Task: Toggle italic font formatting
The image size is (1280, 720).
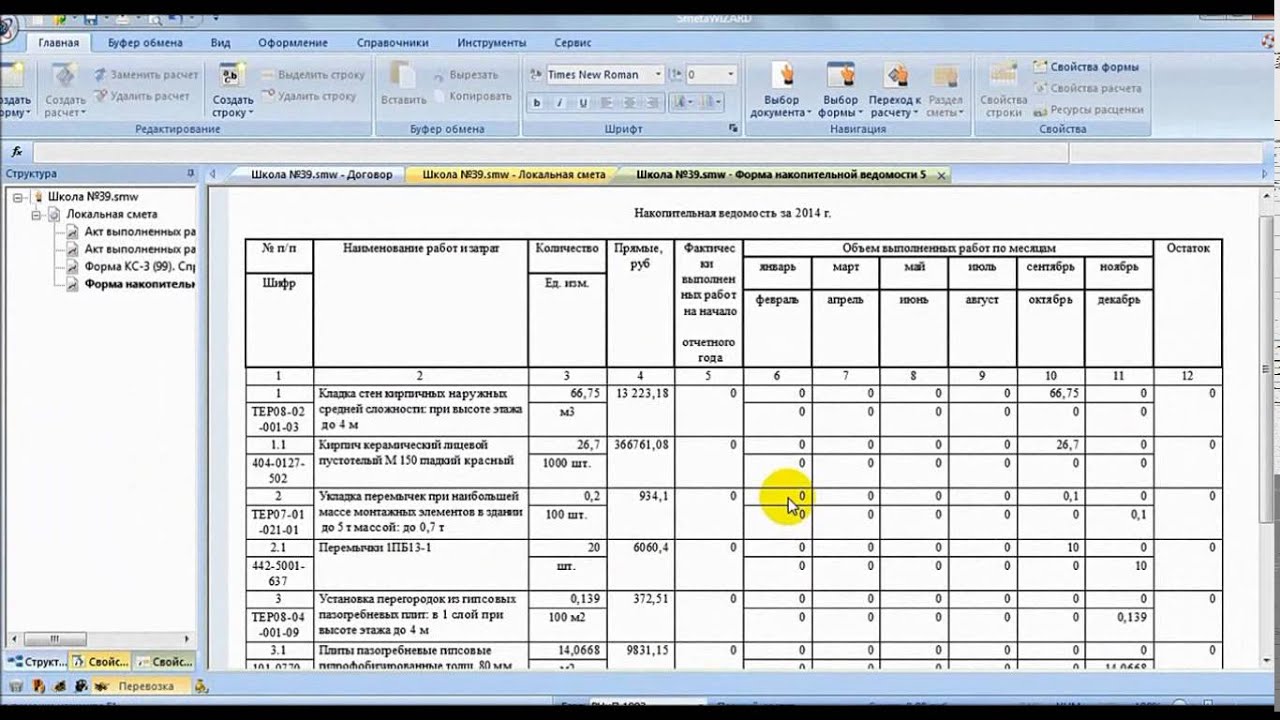Action: (560, 103)
